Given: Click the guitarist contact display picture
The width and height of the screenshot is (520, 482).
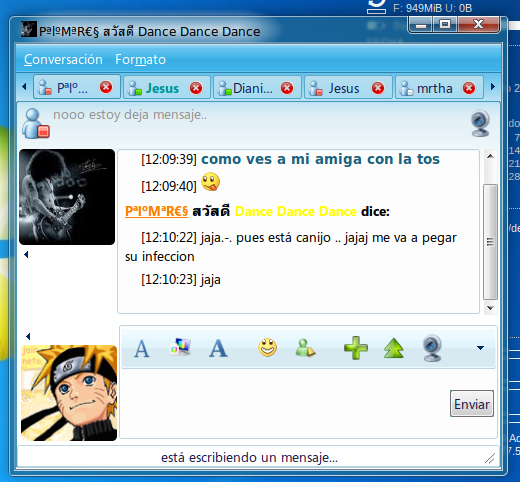Looking at the screenshot, I should click(x=67, y=197).
